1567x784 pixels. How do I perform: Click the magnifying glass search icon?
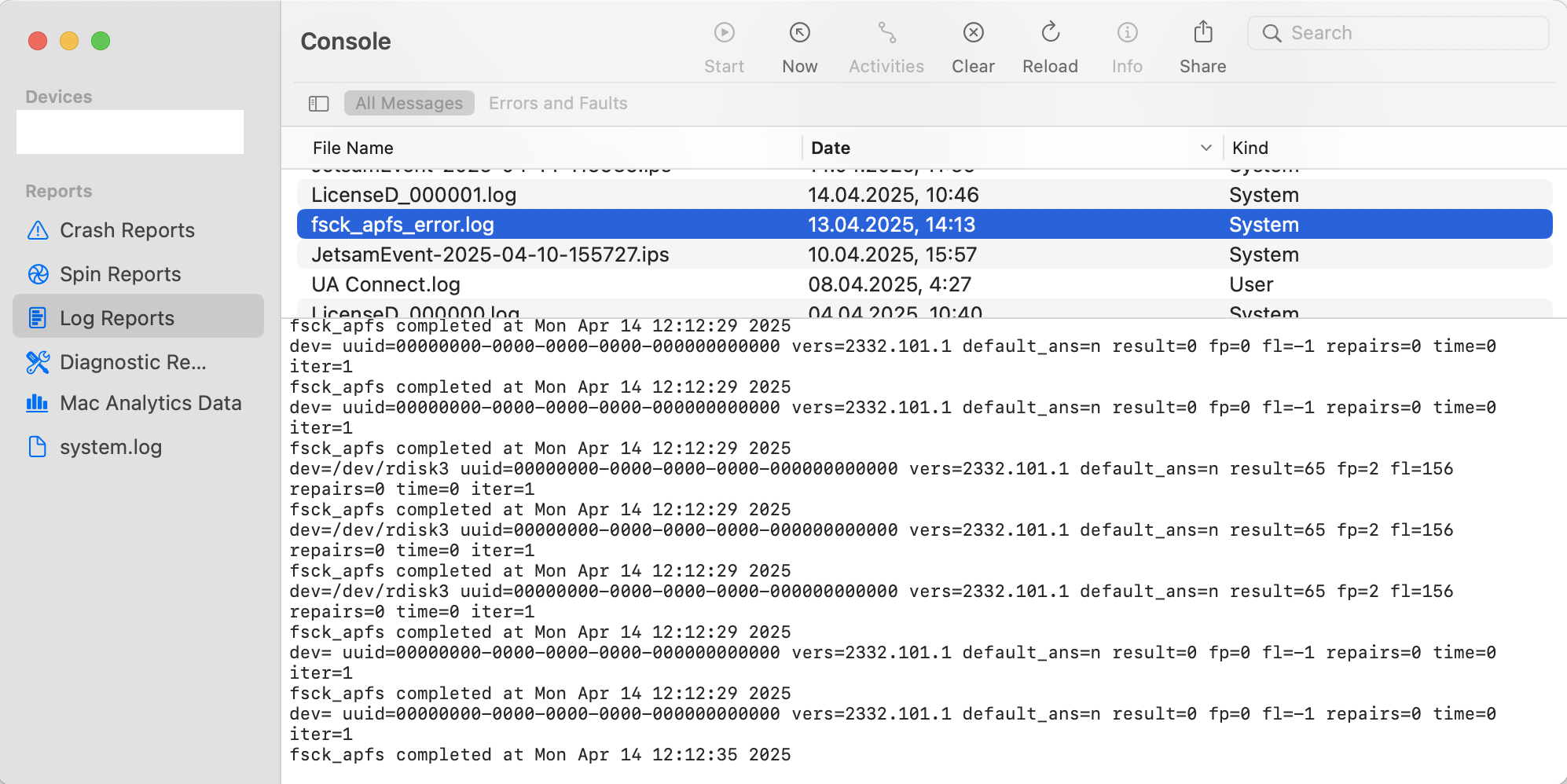click(1272, 33)
